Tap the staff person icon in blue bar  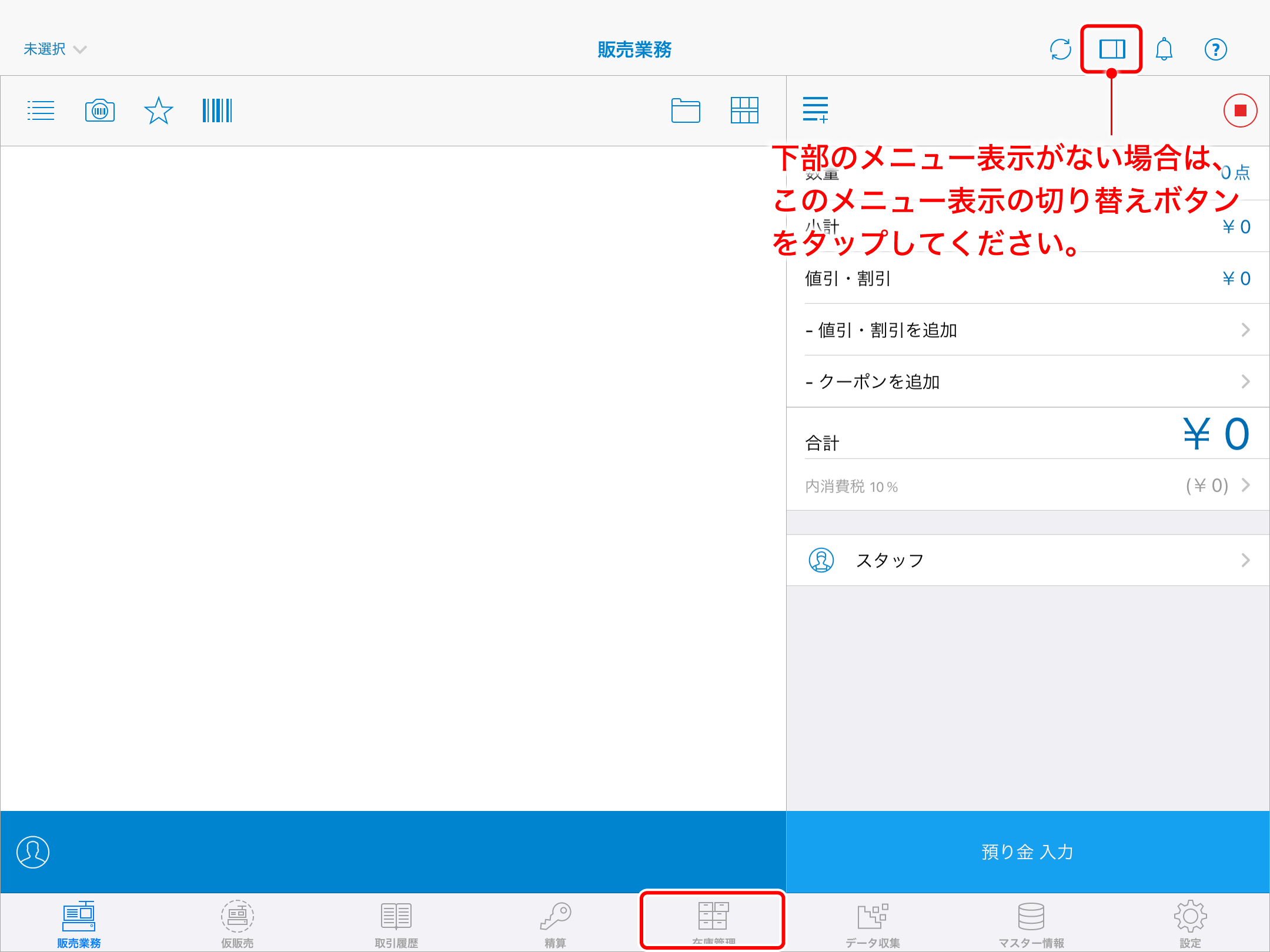32,852
